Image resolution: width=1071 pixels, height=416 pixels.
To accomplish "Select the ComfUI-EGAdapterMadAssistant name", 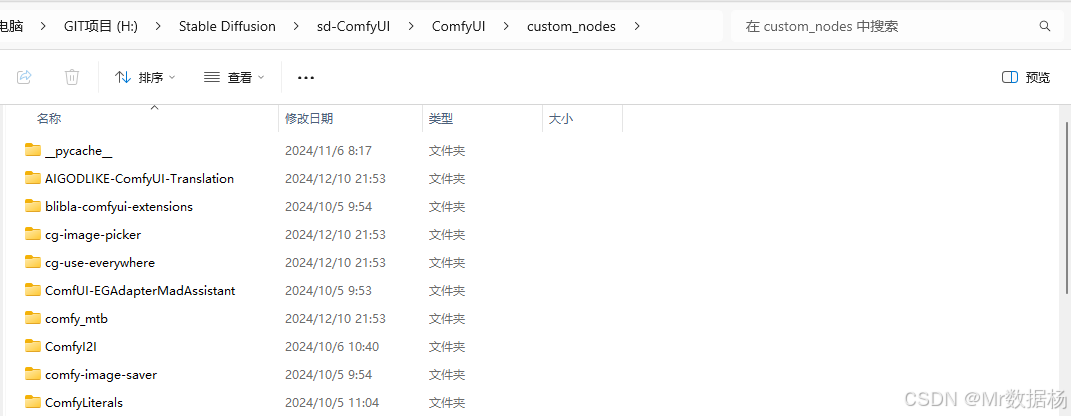I will point(140,291).
